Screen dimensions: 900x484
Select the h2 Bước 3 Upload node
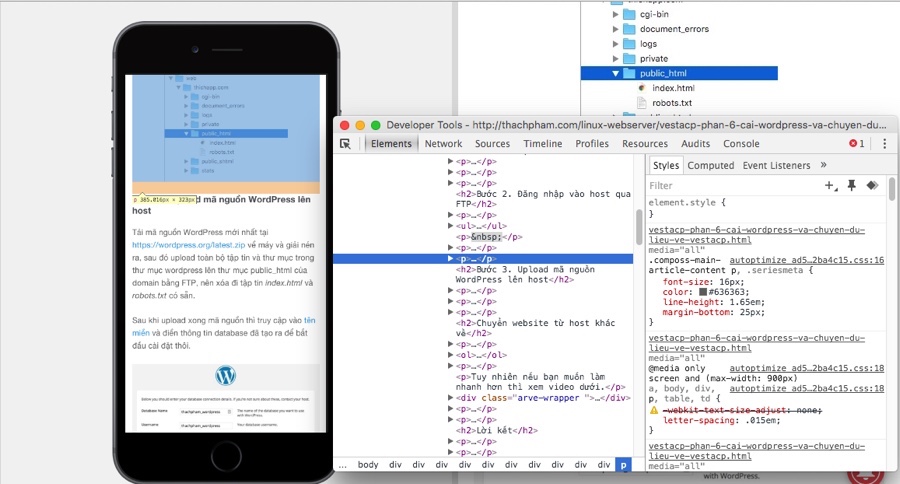(x=525, y=274)
